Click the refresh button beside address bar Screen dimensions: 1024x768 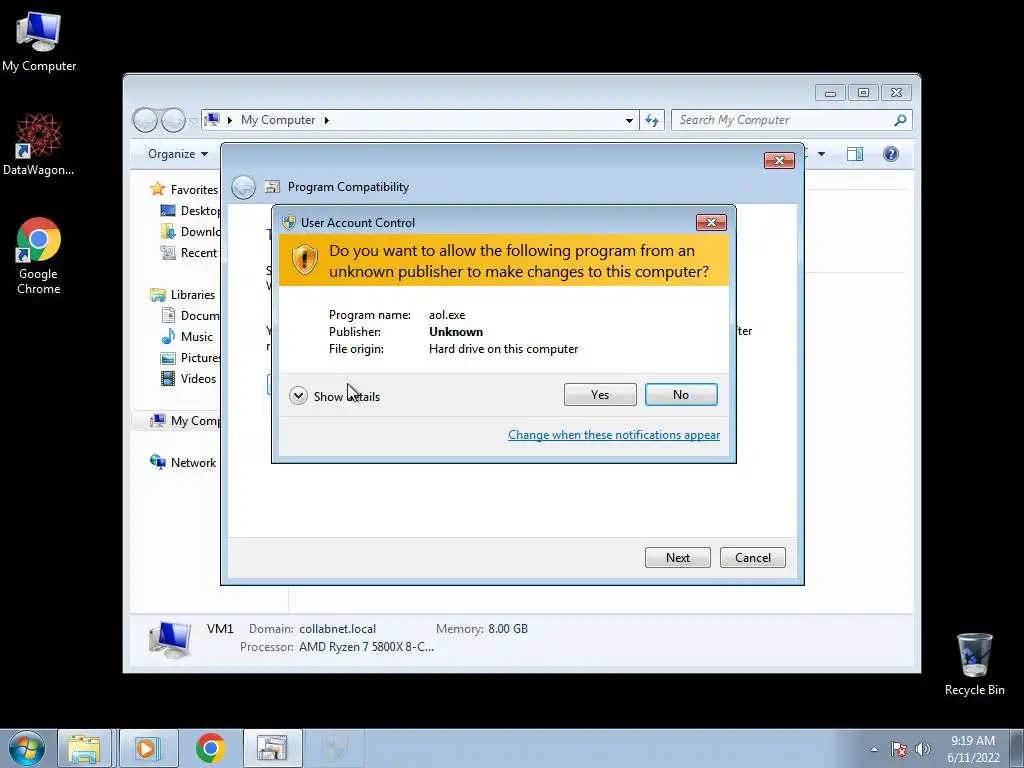(x=652, y=120)
